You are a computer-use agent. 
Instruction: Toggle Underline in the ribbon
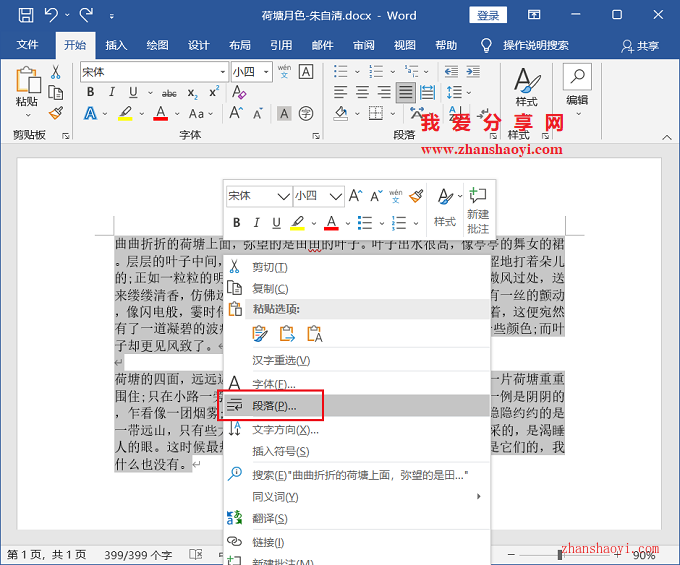[x=133, y=92]
